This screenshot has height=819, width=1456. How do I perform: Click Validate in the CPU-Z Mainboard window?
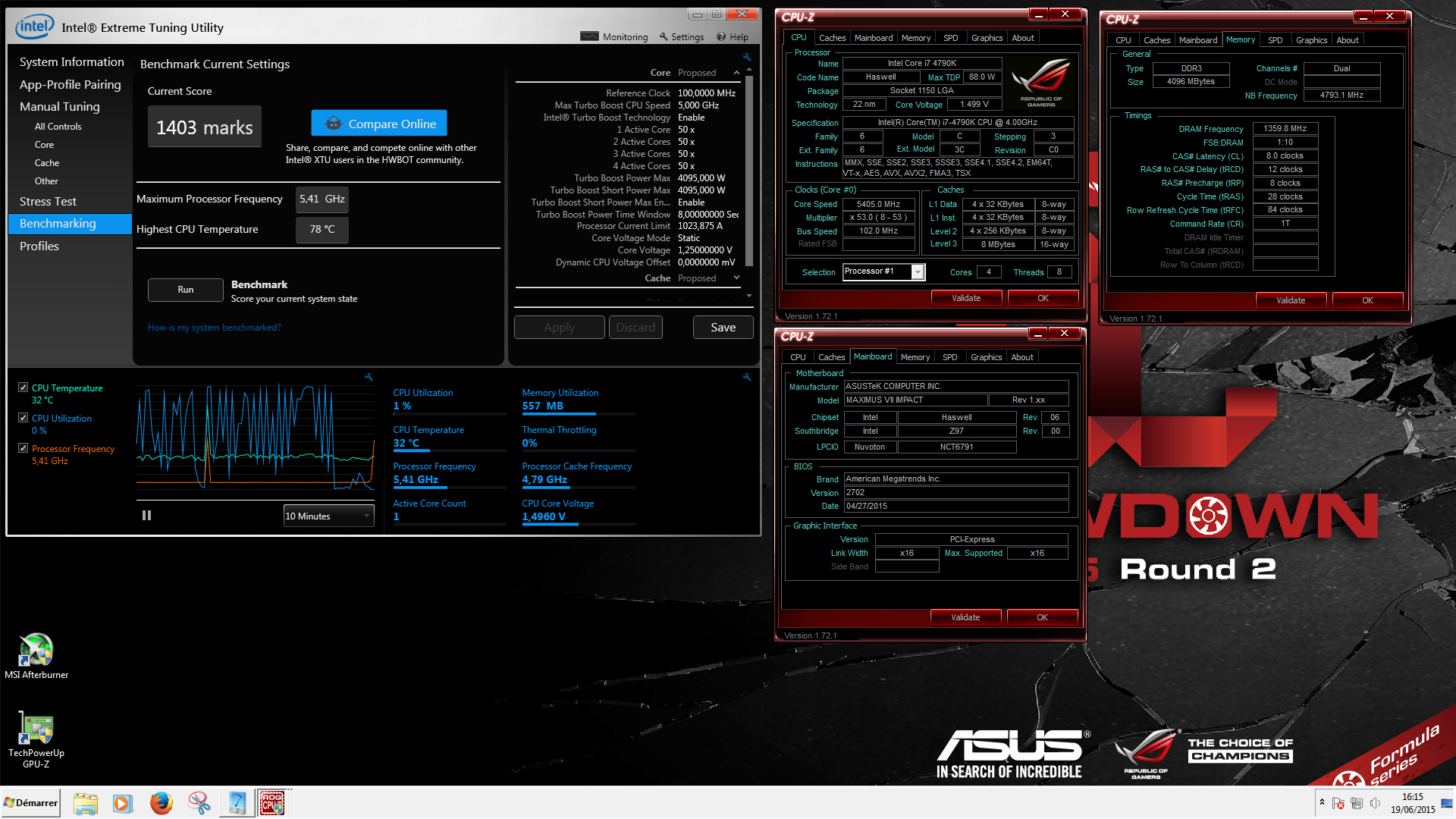(x=965, y=617)
